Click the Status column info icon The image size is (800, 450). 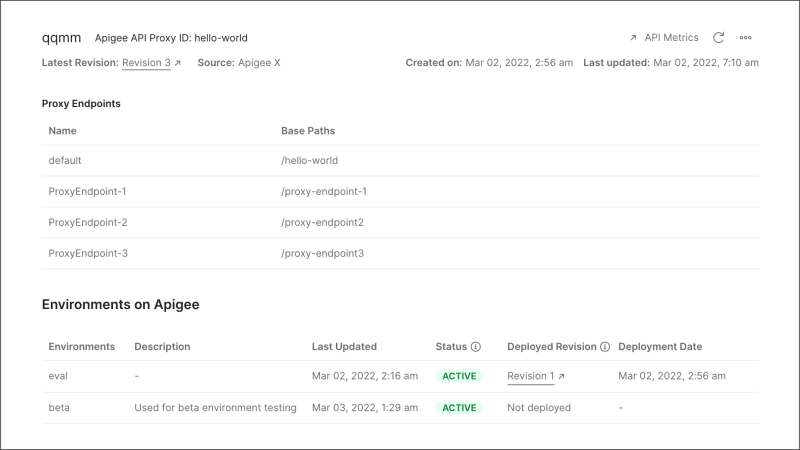[476, 347]
